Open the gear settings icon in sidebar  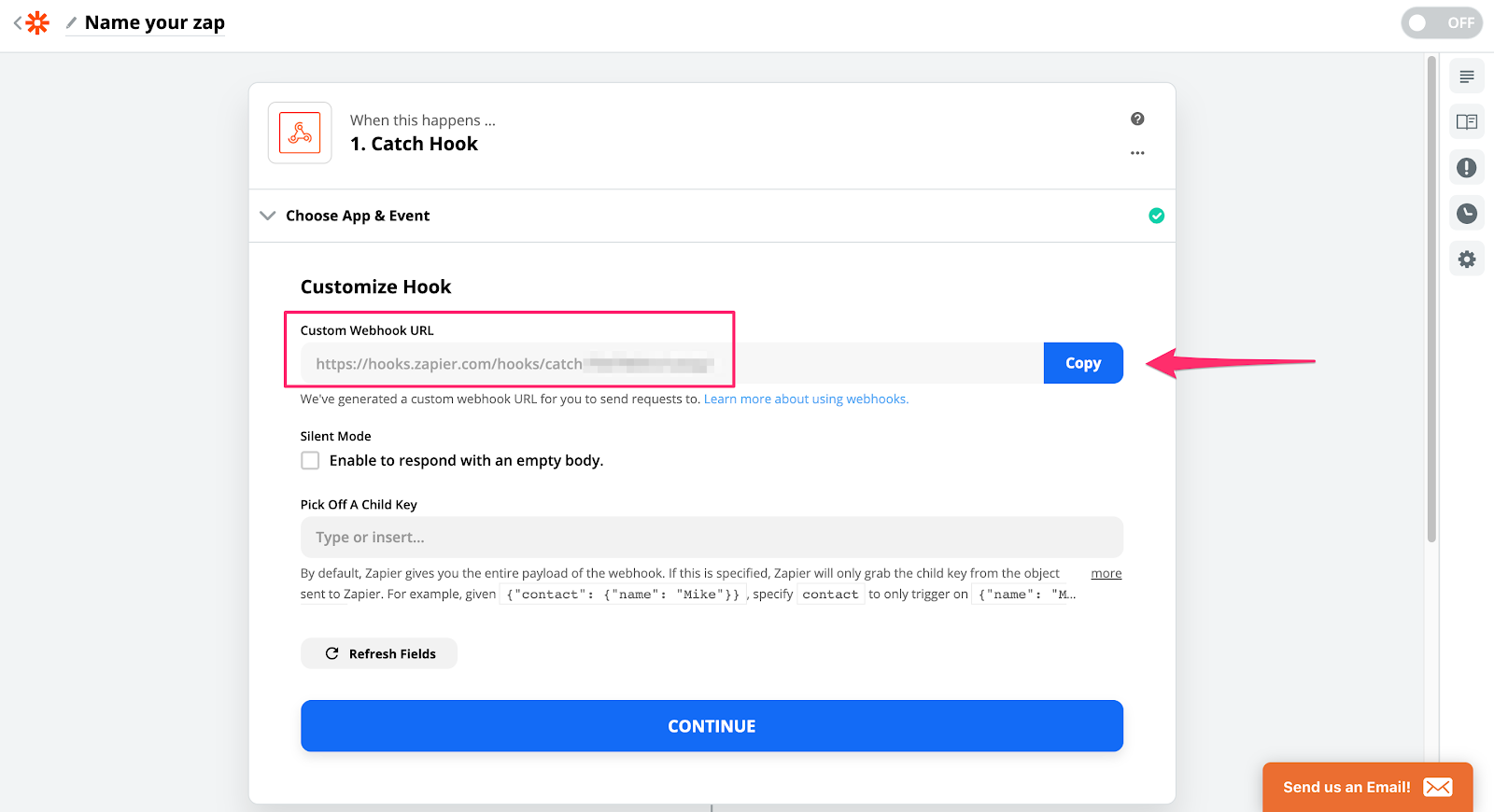point(1466,259)
